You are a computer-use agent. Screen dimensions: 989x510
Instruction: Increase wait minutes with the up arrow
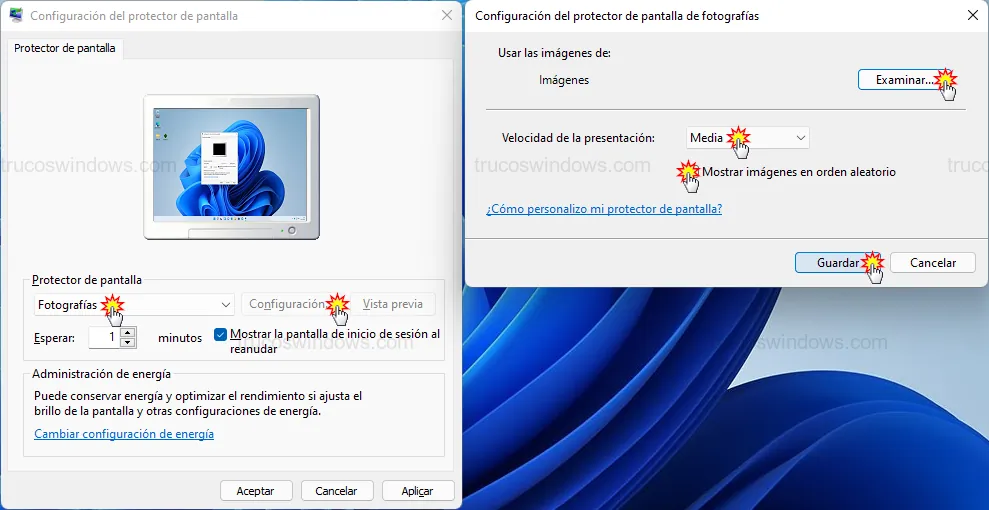127,333
